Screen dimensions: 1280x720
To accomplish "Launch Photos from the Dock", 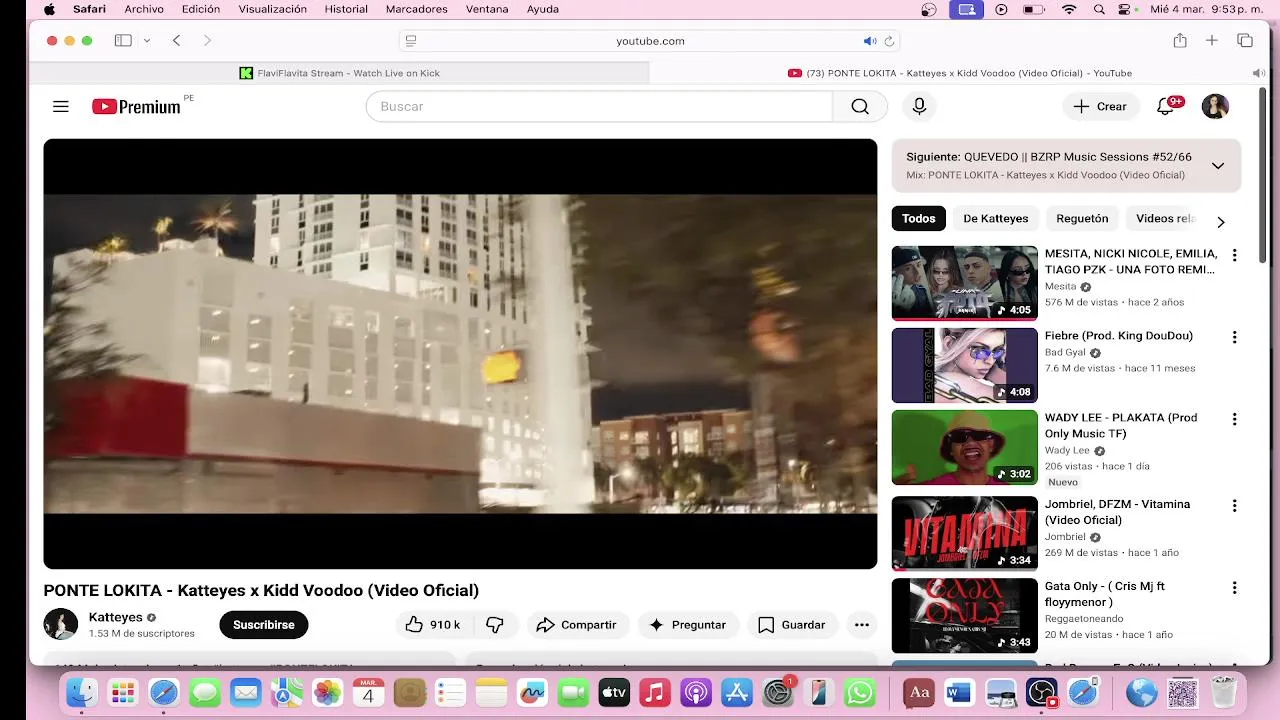I will pyautogui.click(x=327, y=692).
